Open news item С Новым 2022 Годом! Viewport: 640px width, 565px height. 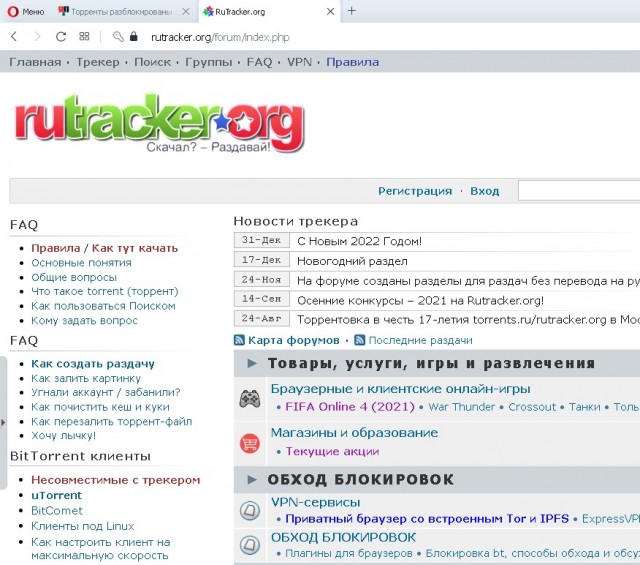(359, 241)
